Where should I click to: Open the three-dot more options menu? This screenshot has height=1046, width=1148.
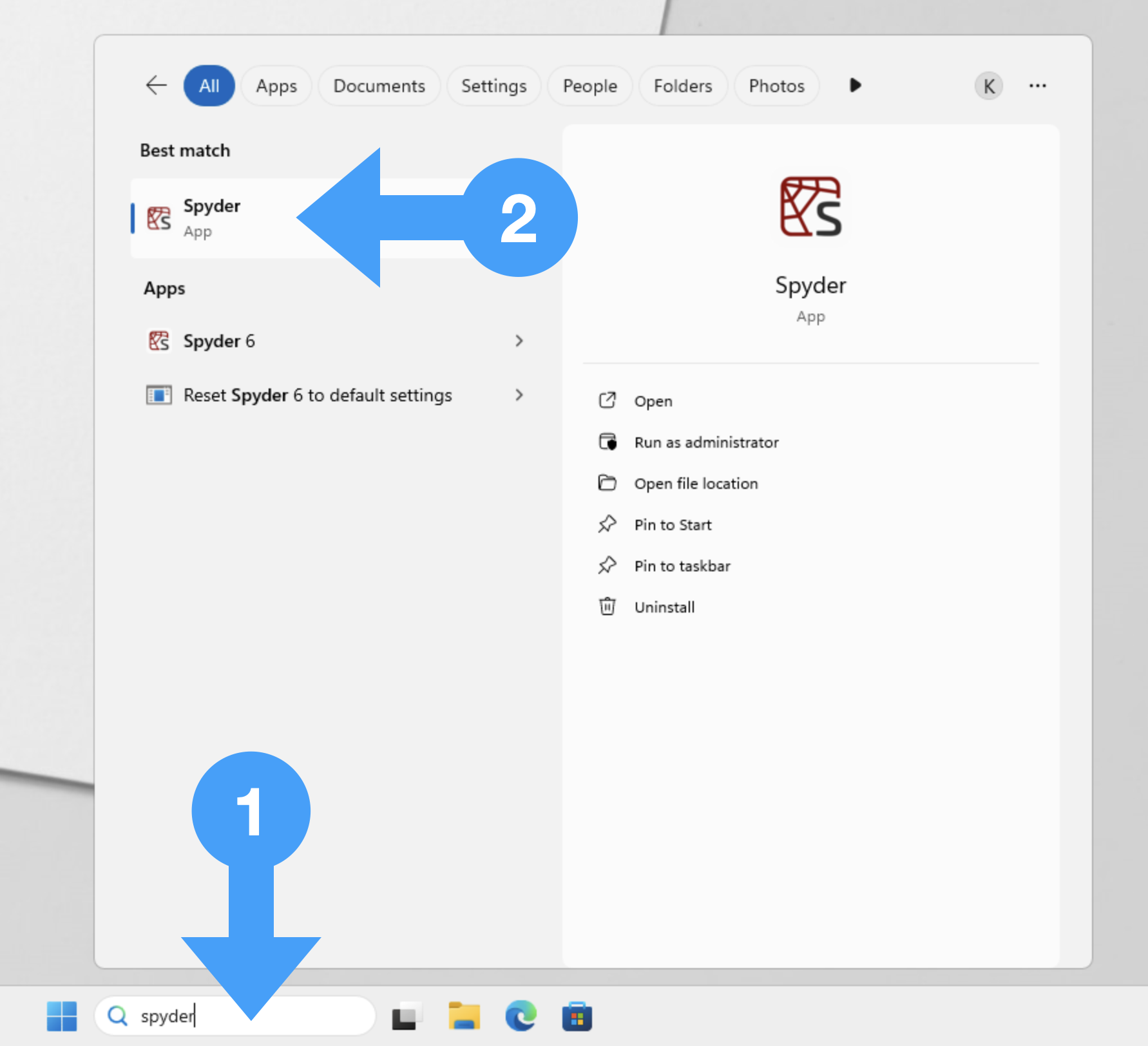coord(1037,86)
